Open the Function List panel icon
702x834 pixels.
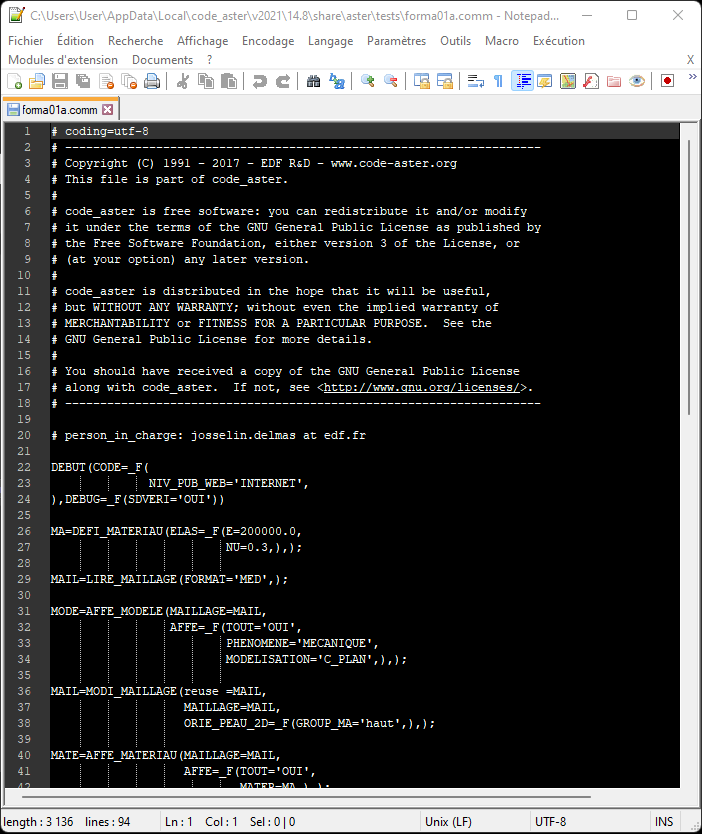pyautogui.click(x=591, y=81)
